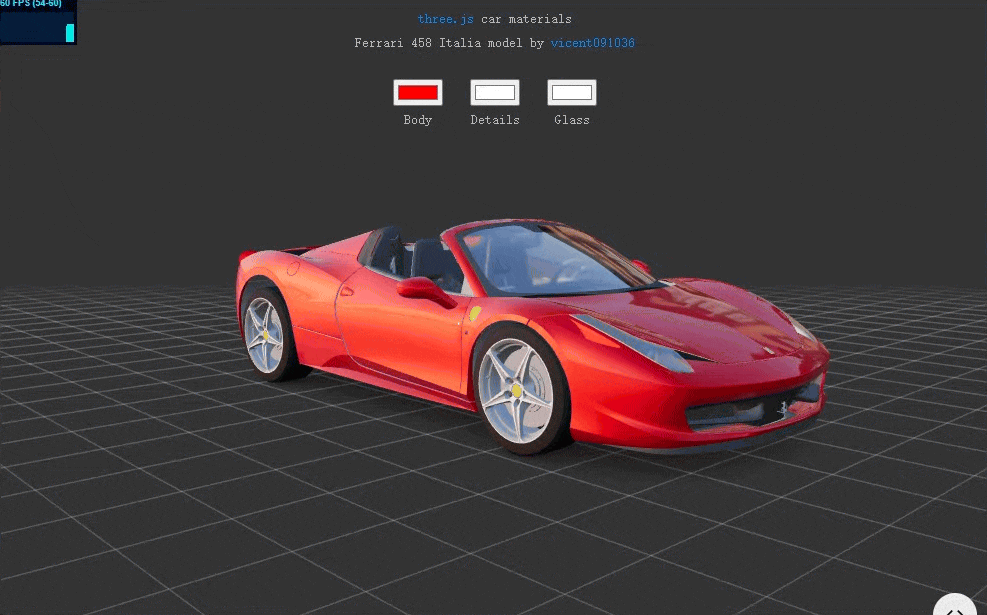Click the "Glass" label text
The width and height of the screenshot is (987, 615).
tap(572, 120)
